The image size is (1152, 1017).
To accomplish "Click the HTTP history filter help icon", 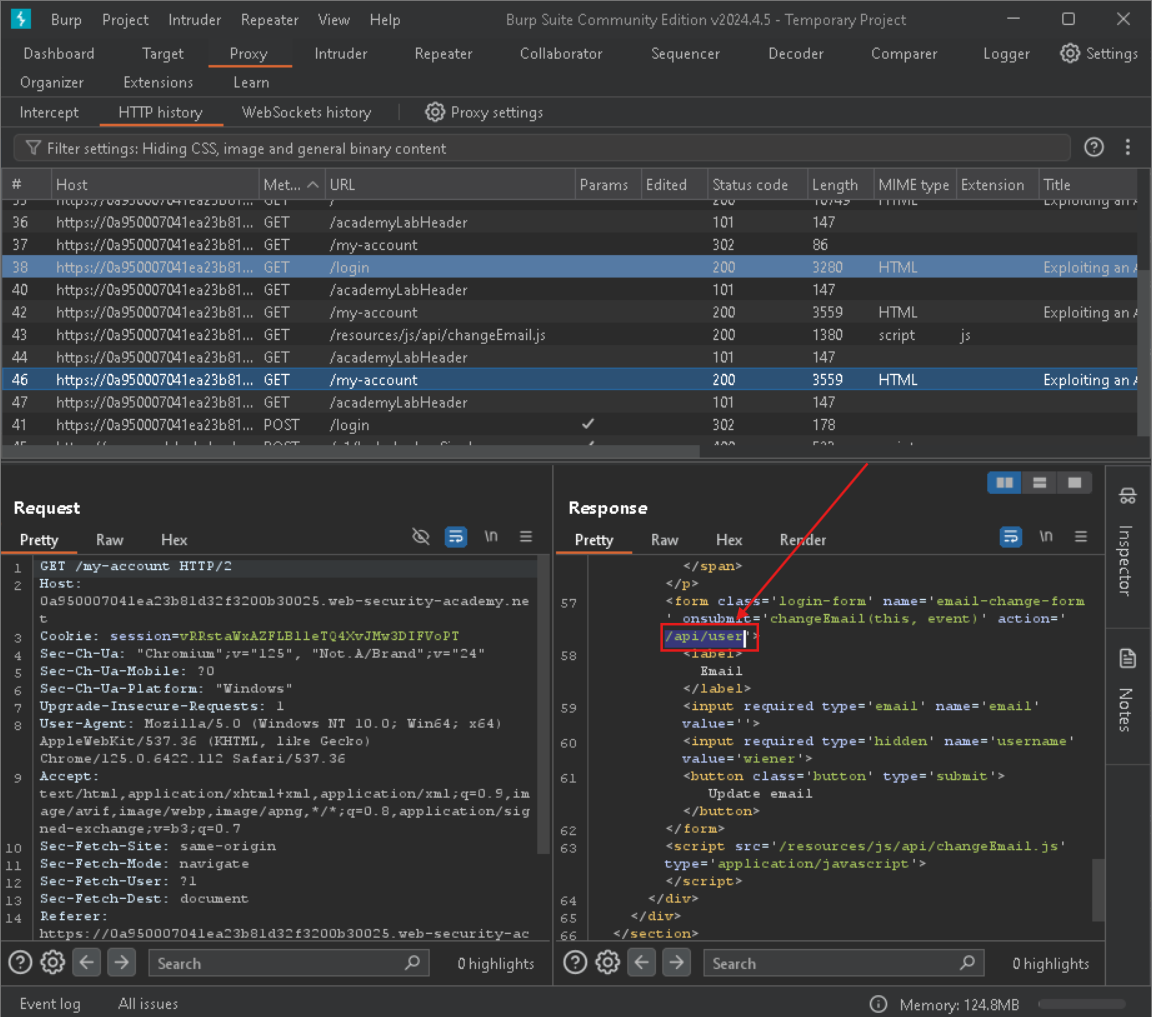I will tap(1094, 148).
